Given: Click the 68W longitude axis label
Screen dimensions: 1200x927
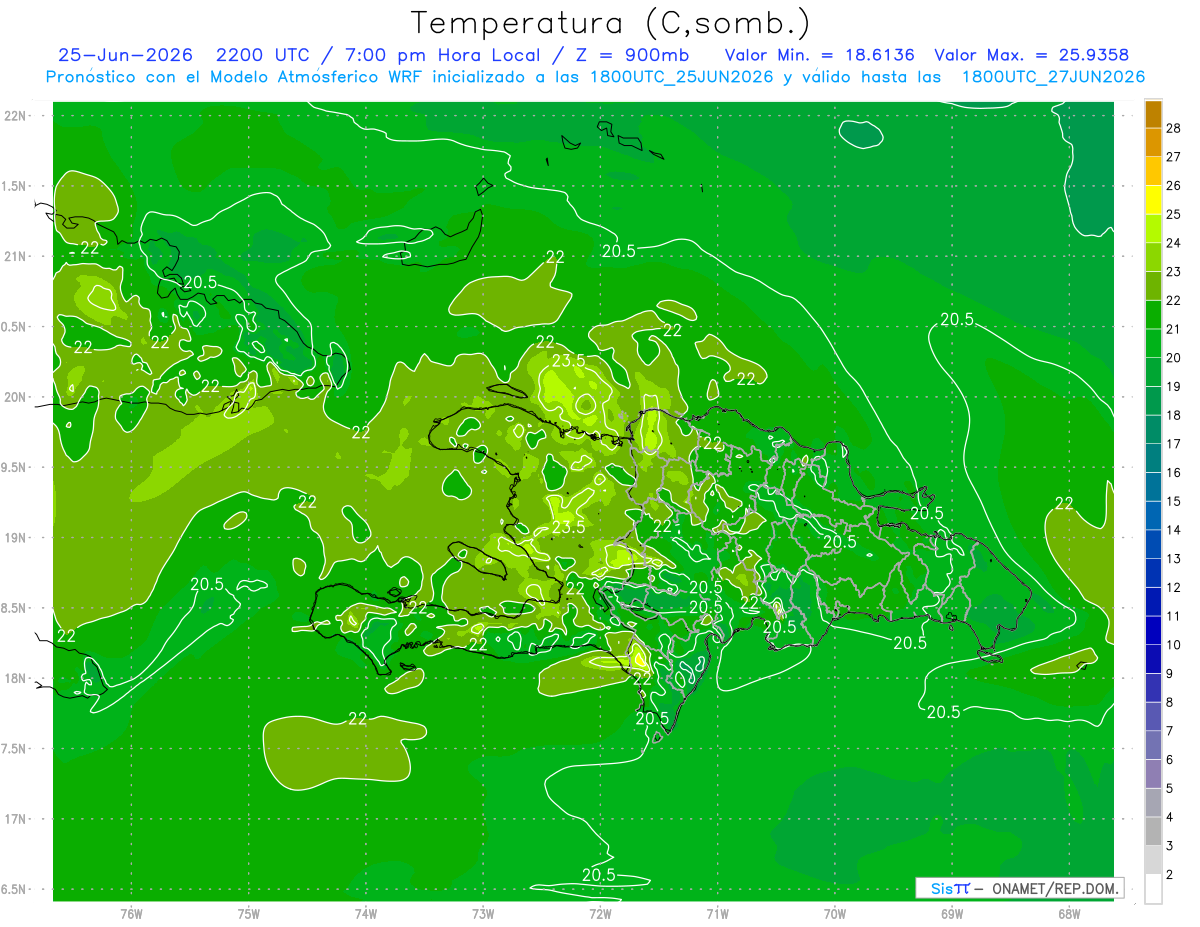Looking at the screenshot, I should click(1068, 913).
